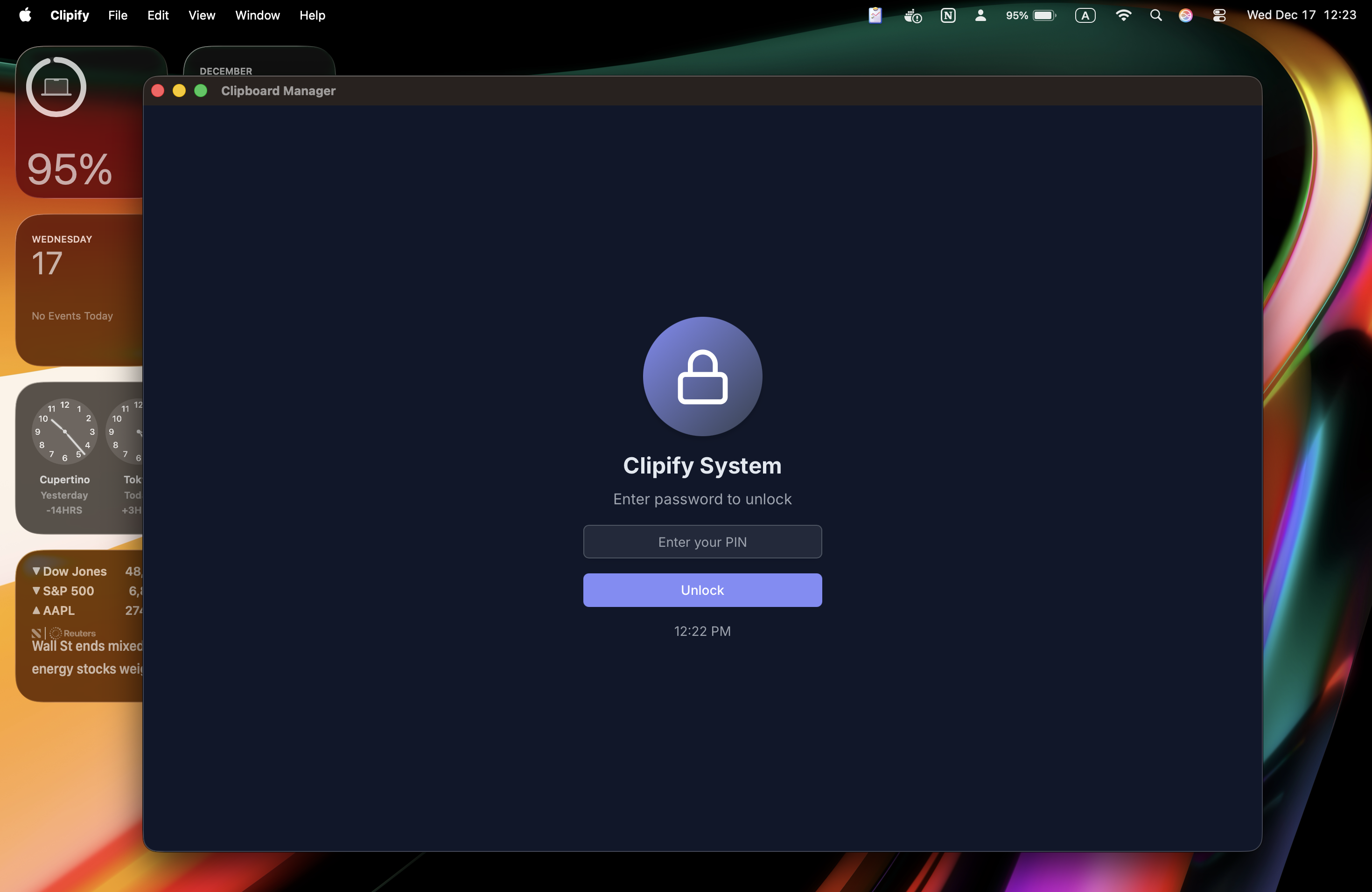This screenshot has height=892, width=1372.
Task: Activate Siri from the menu bar
Action: pos(1185,15)
